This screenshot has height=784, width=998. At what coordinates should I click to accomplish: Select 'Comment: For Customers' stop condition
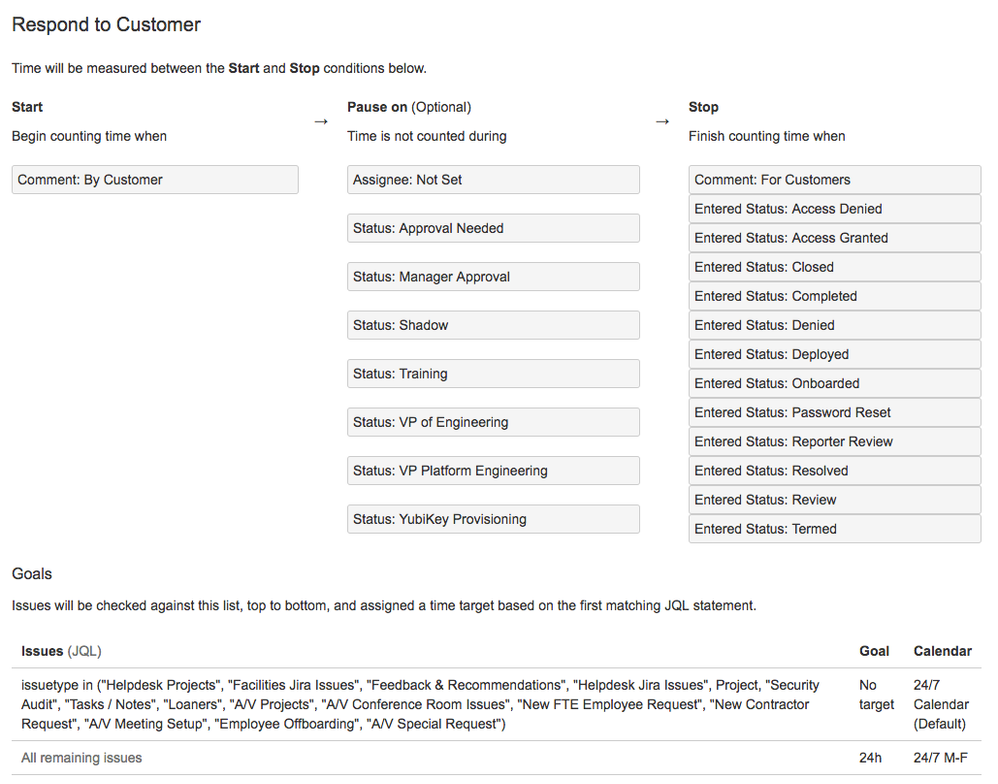(x=834, y=180)
